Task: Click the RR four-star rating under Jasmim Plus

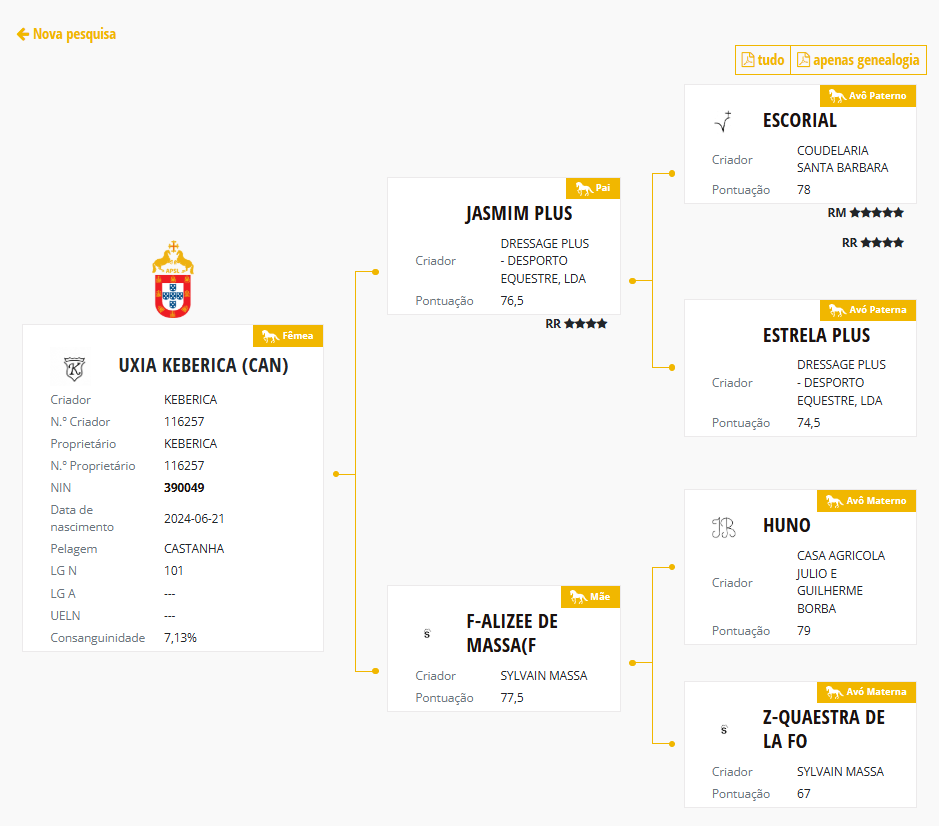Action: coord(576,324)
